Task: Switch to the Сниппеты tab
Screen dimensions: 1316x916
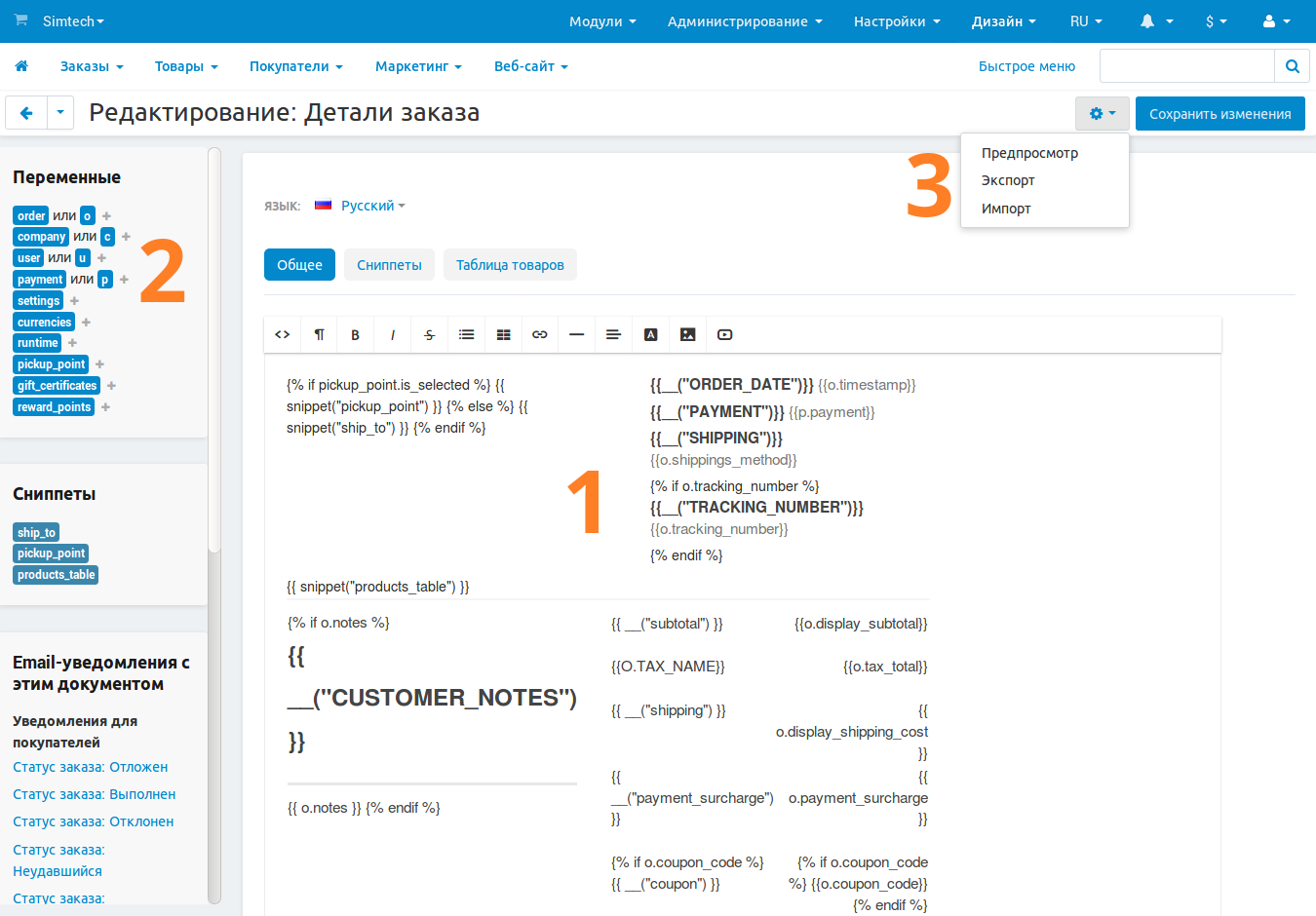Action: pos(389,265)
